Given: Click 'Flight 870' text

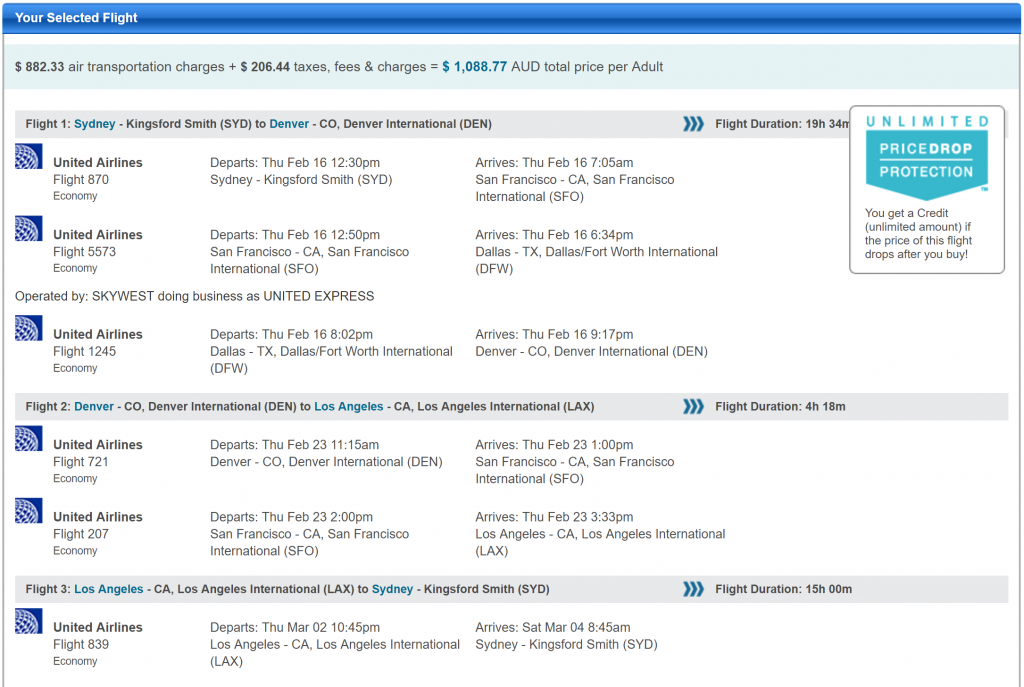Looking at the screenshot, I should point(81,180).
